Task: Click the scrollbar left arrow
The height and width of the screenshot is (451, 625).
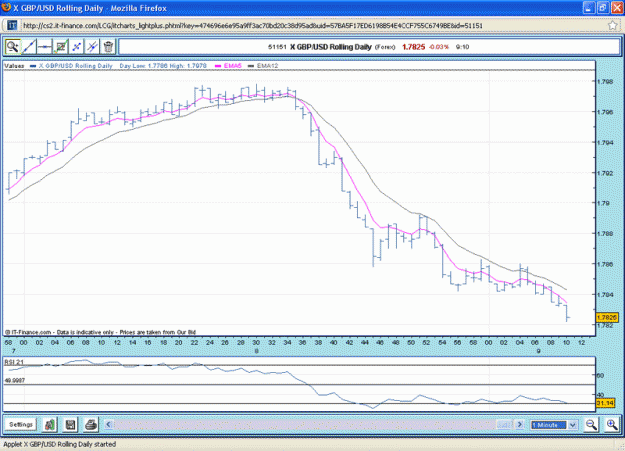Action: (109, 424)
